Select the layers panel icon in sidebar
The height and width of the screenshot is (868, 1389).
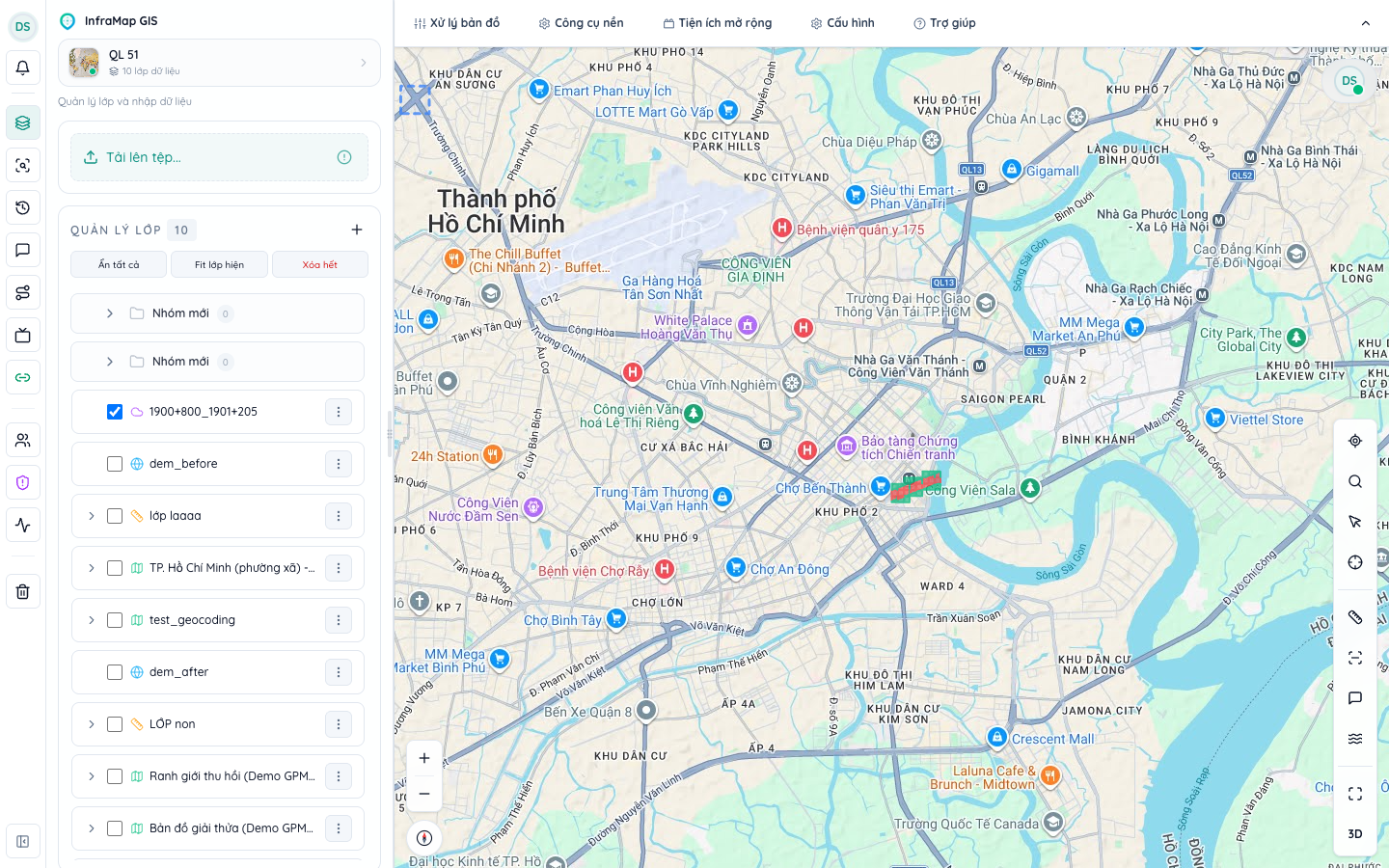pyautogui.click(x=23, y=123)
